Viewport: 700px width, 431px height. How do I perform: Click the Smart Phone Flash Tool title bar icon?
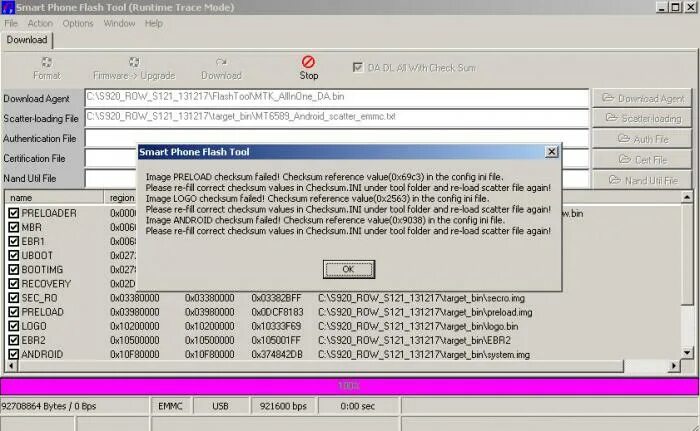click(x=8, y=7)
